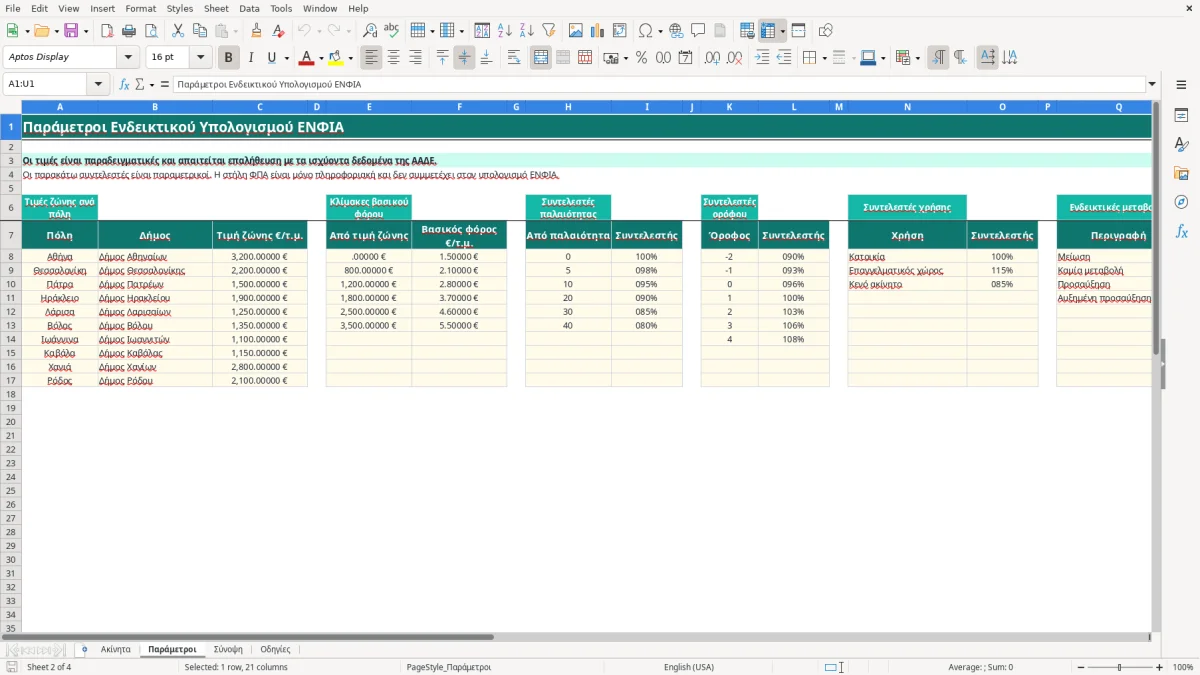Click the Clone Formatting paintbrush icon
This screenshot has width=1200, height=675.
(x=256, y=31)
